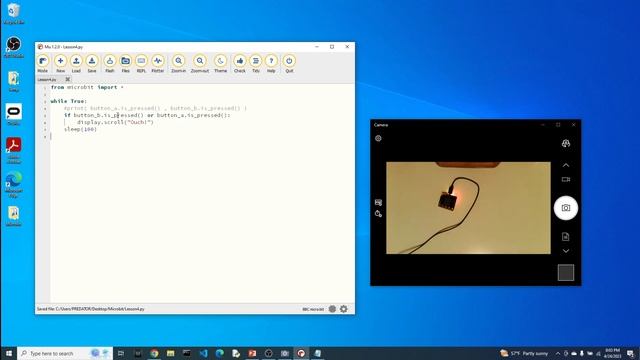Switch camera using change camera icon

pos(566,143)
